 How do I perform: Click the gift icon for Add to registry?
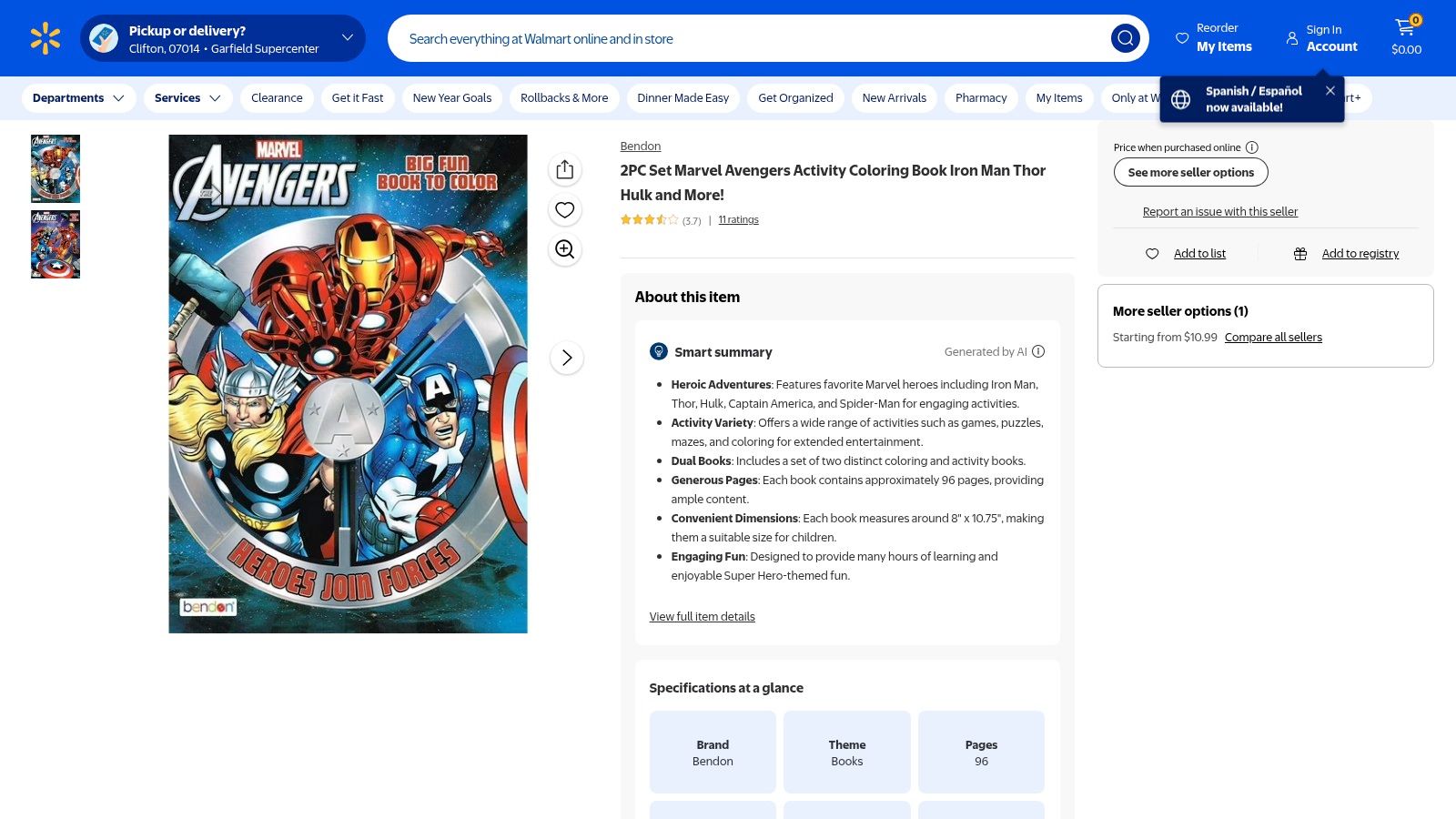(1300, 254)
